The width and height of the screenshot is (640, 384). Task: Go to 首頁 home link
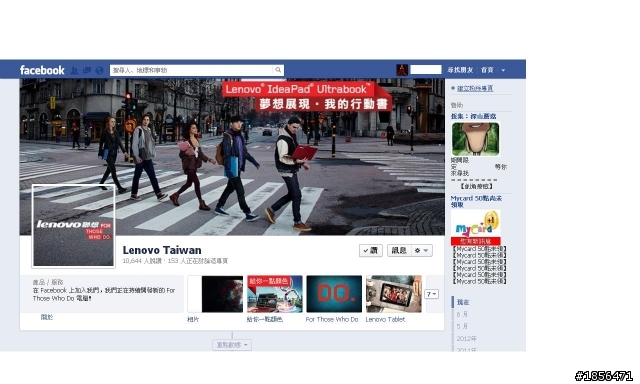point(487,70)
